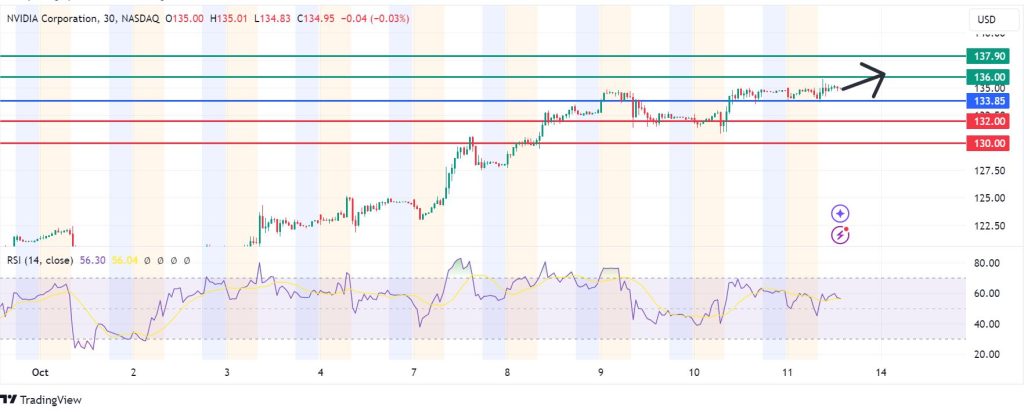Viewport: 1024px width, 412px height.
Task: Click the 130.00 red price label
Action: coord(988,144)
